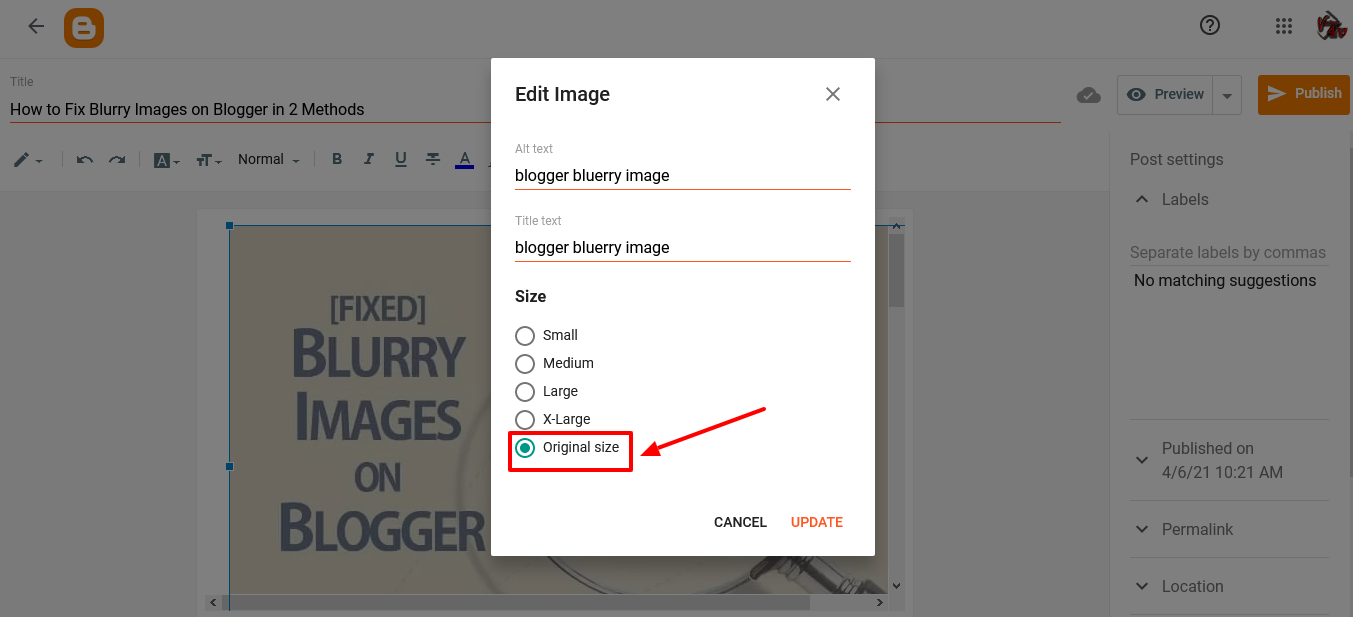Open the Normal paragraph style dropdown
The image size is (1353, 617).
(269, 160)
